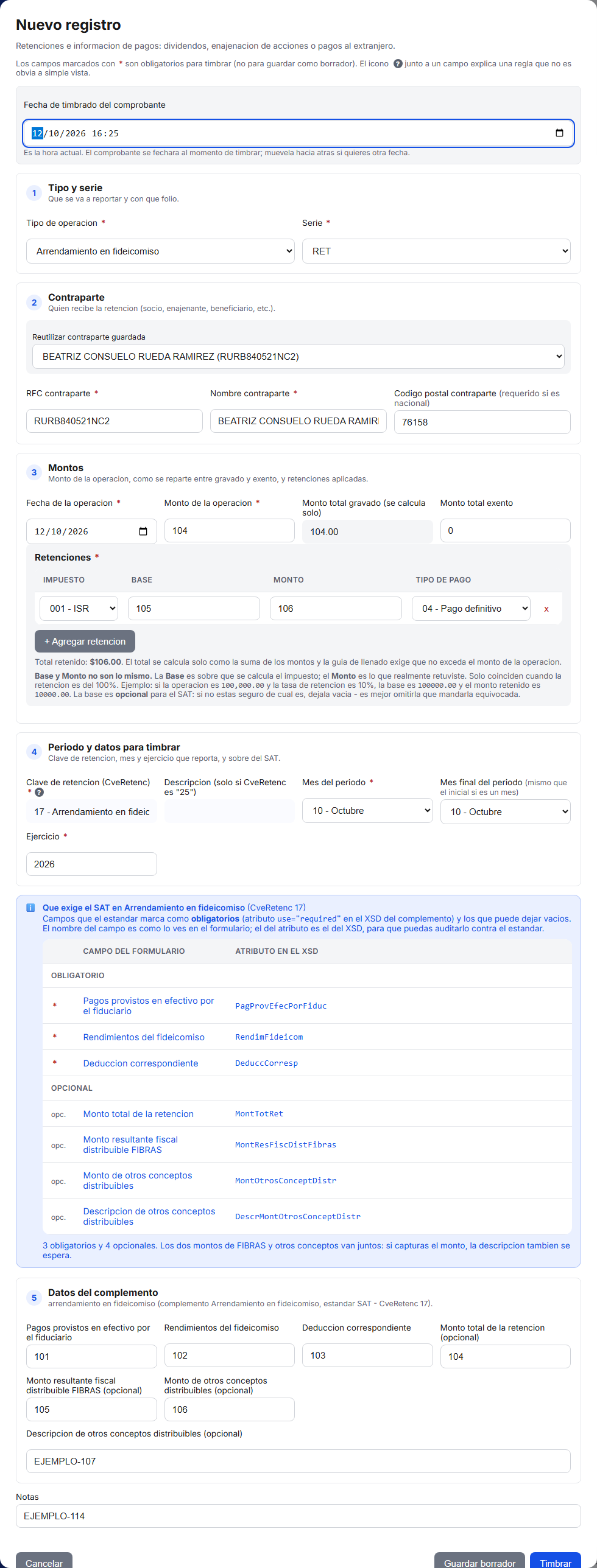This screenshot has width=597, height=1568.
Task: Click the Monto total exento field
Action: pos(506,531)
